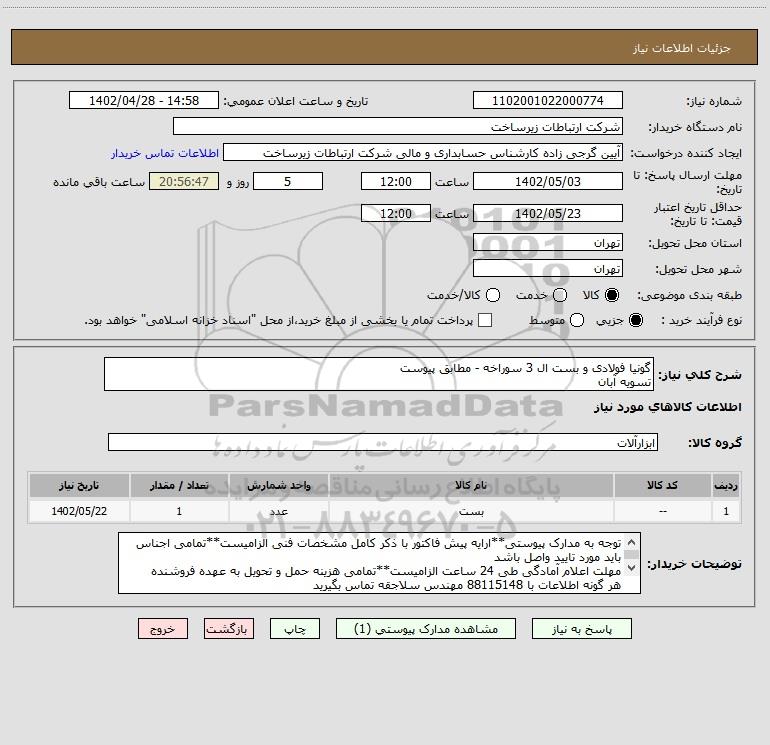Screen dimensions: 770x745
Task: Click the اطلاعات کالاهای مورد نیاز heading
Action: click(x=668, y=407)
